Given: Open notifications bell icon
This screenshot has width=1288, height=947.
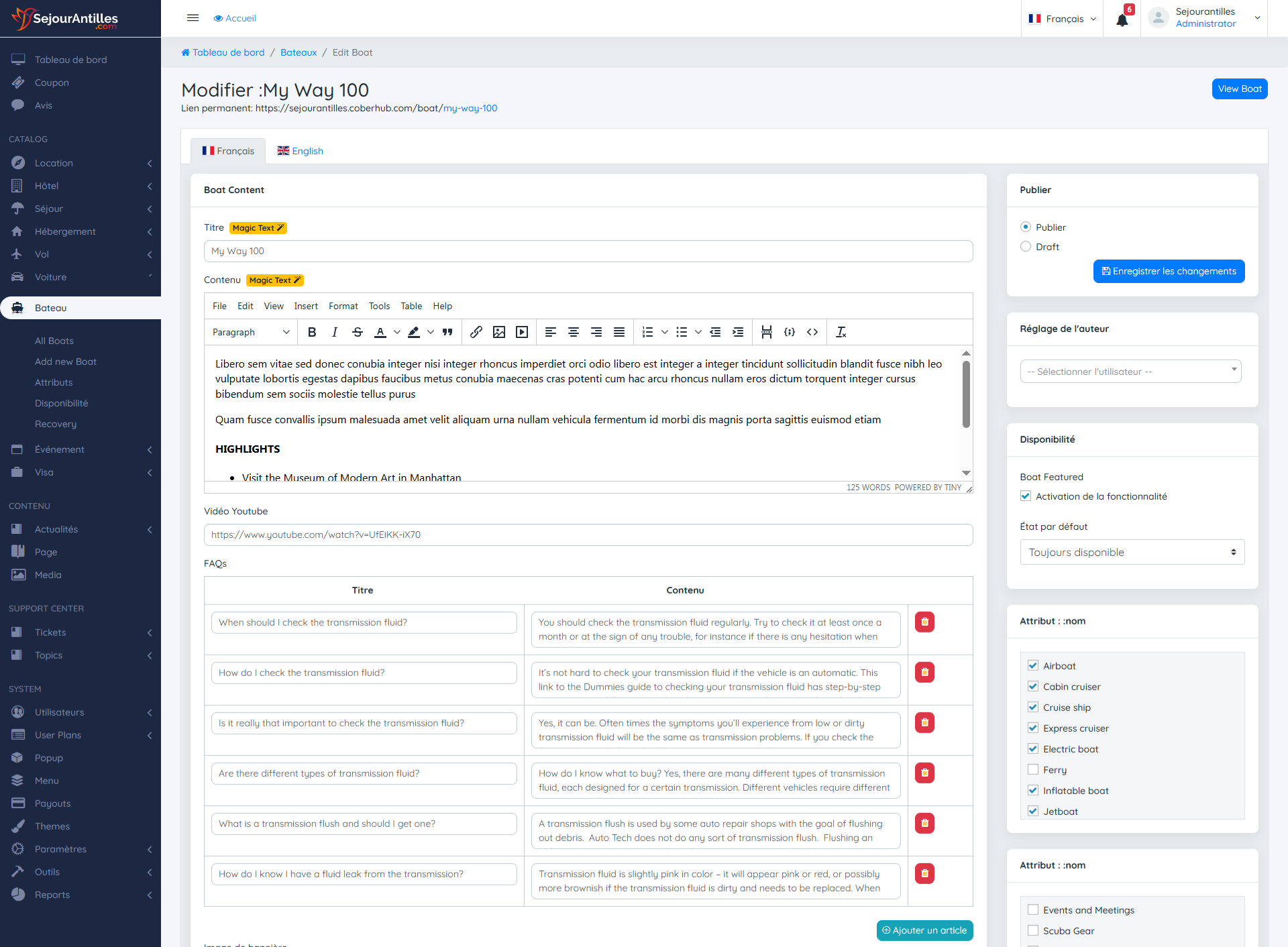Looking at the screenshot, I should click(x=1122, y=19).
